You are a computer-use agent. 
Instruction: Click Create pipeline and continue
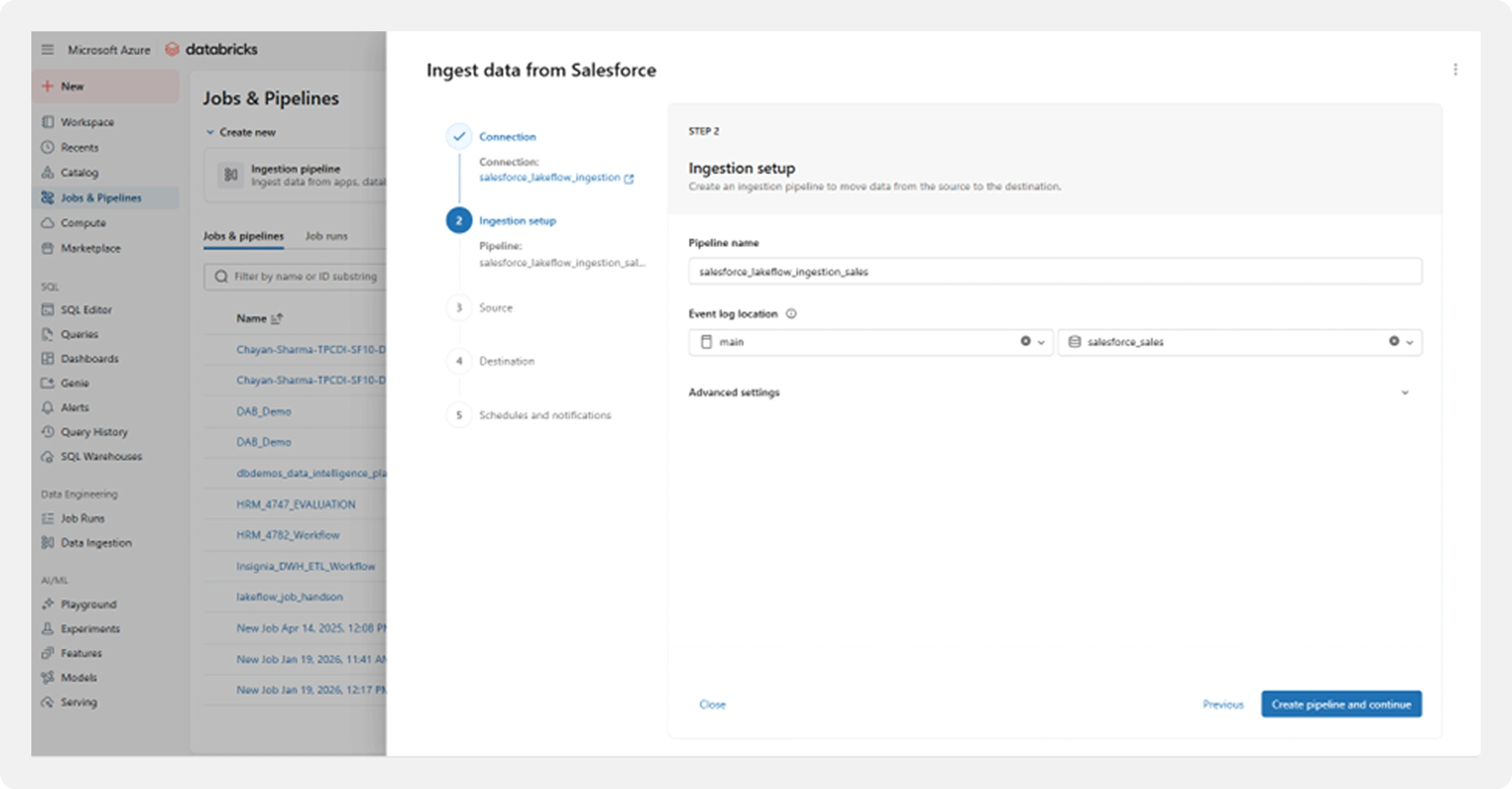tap(1341, 704)
